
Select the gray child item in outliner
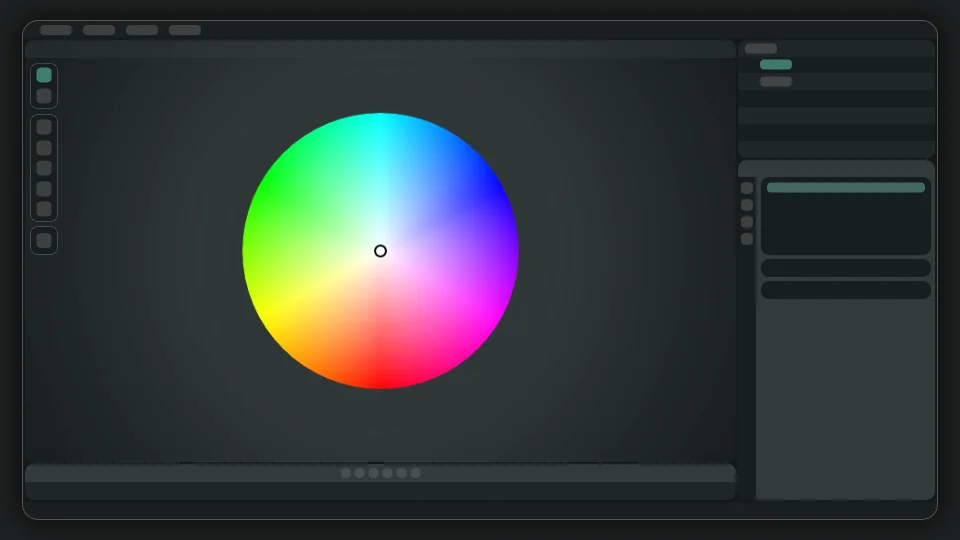click(776, 82)
